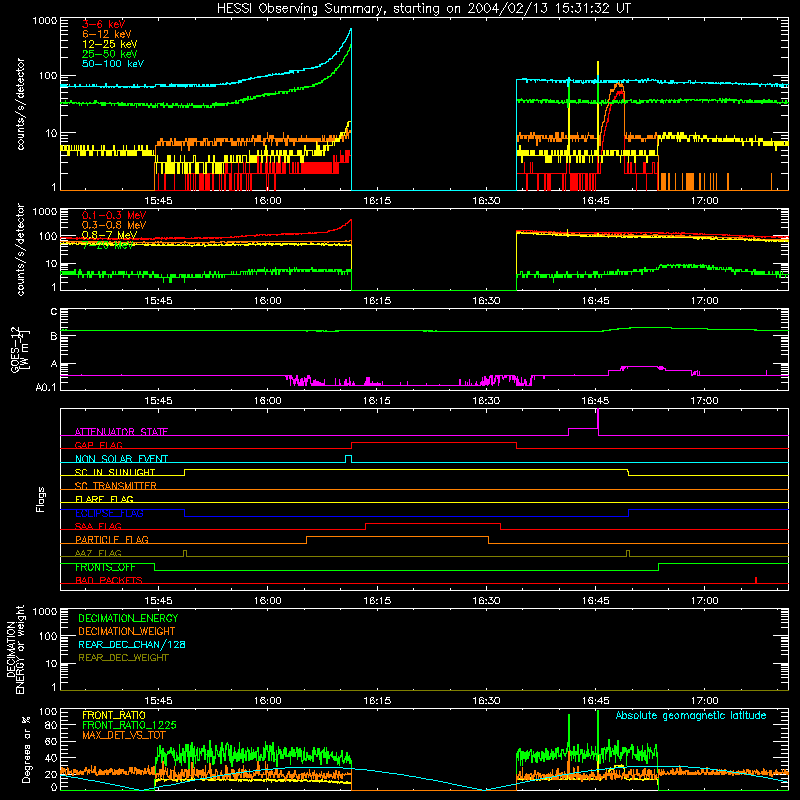Select the REAR_DEC_CHAN/128 legend entry
The height and width of the screenshot is (800, 800).
132,644
